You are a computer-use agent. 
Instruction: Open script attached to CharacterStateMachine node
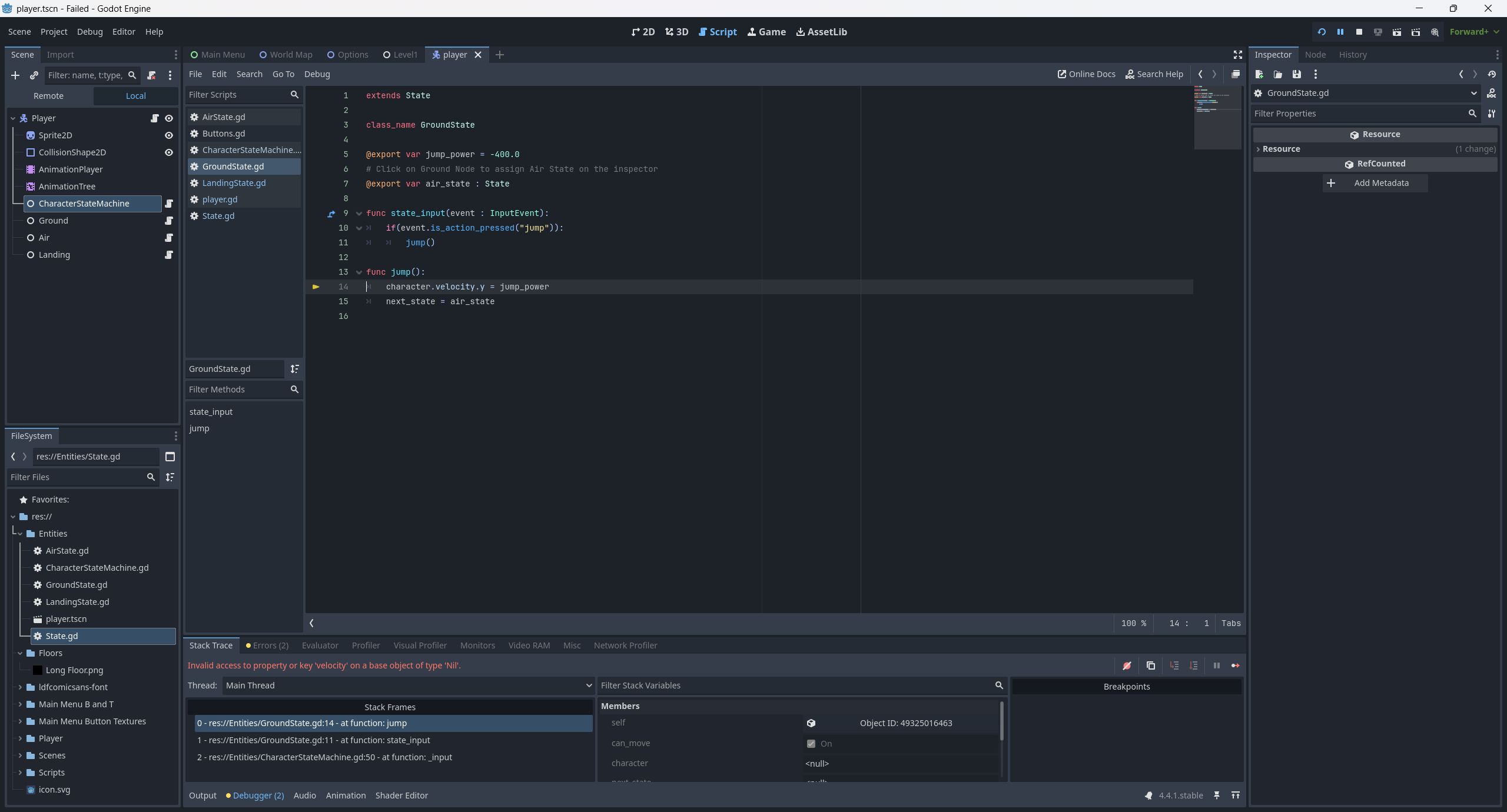(x=169, y=204)
